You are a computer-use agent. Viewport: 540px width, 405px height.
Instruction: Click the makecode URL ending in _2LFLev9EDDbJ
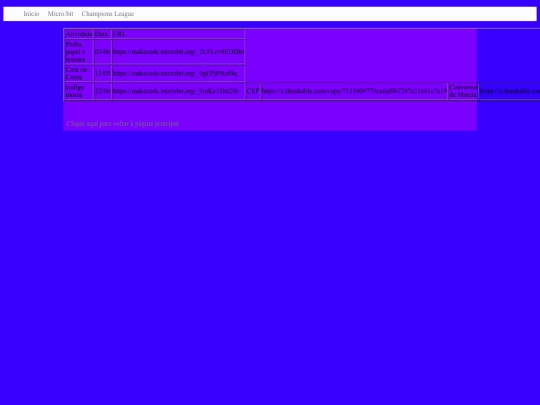click(178, 52)
